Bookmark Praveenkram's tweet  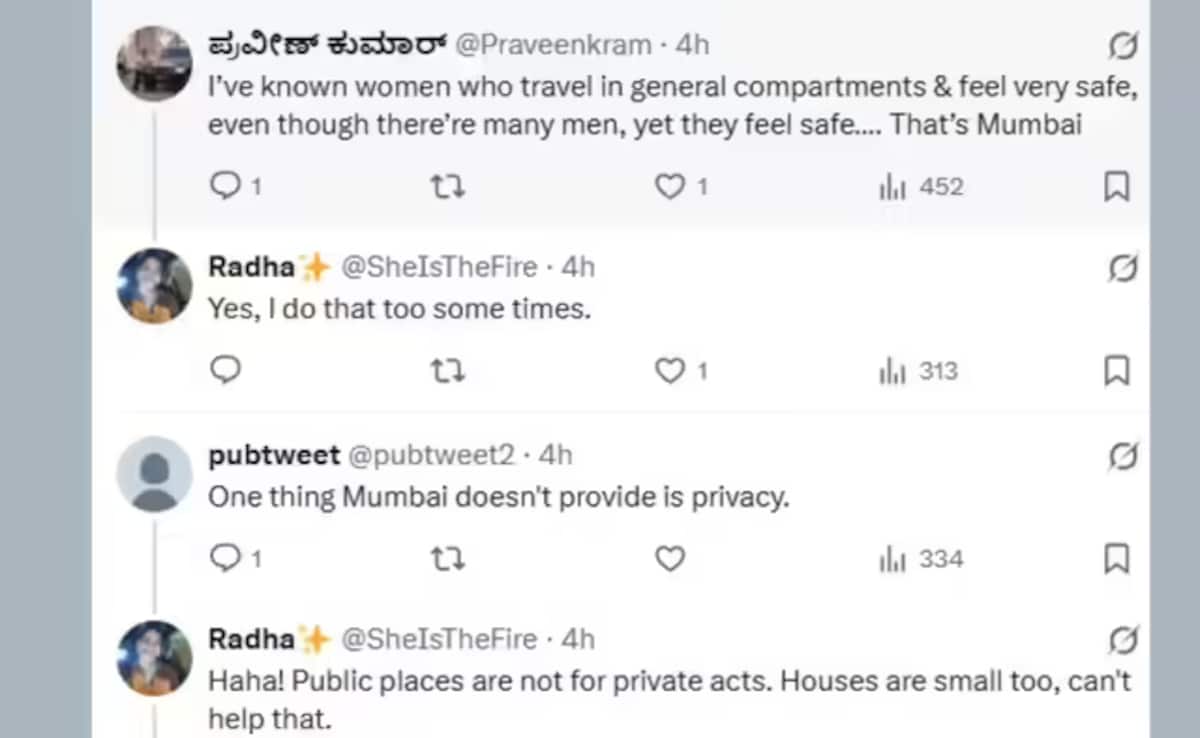pos(1116,186)
